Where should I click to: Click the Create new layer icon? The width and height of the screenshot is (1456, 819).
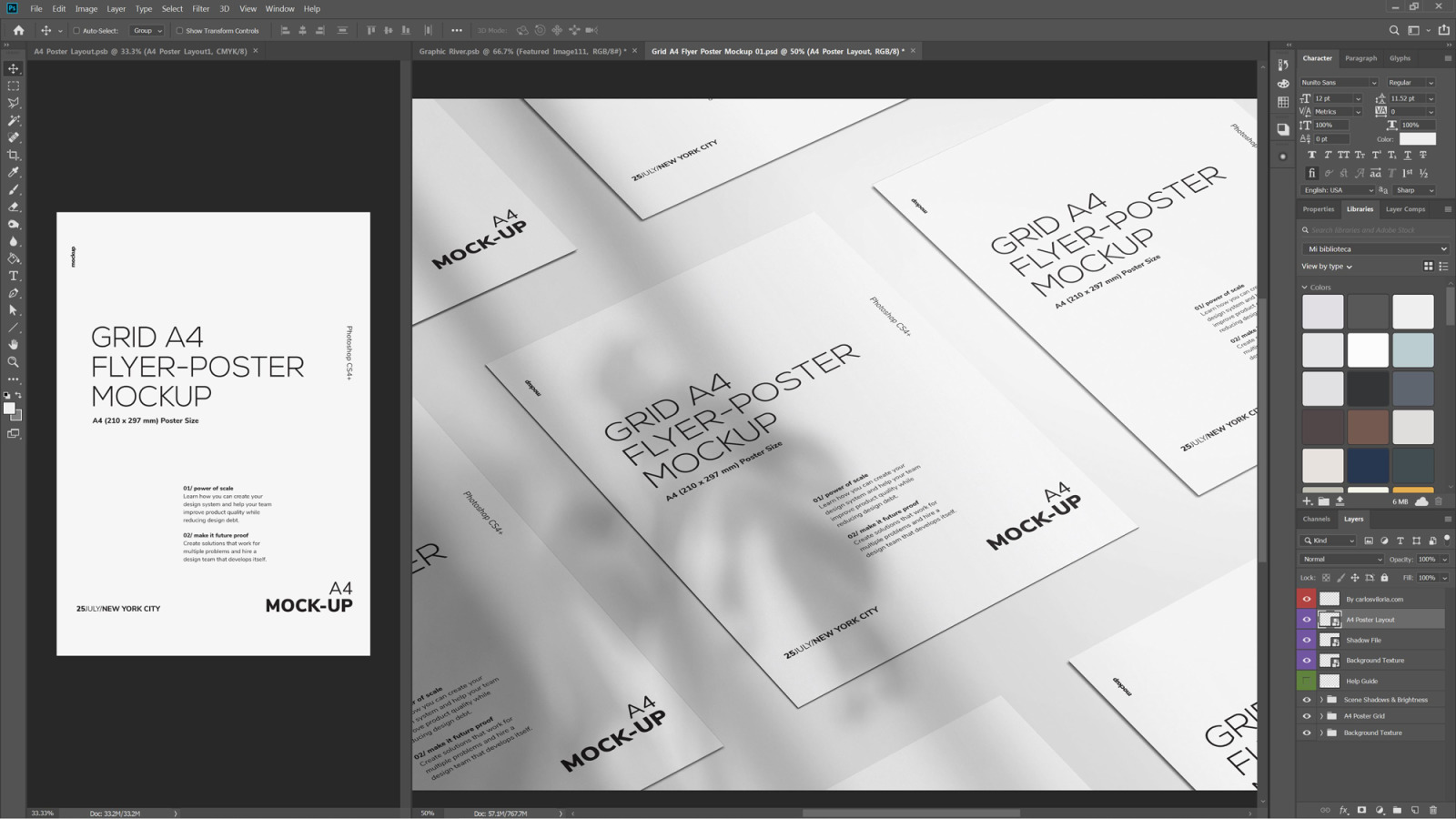click(1415, 810)
